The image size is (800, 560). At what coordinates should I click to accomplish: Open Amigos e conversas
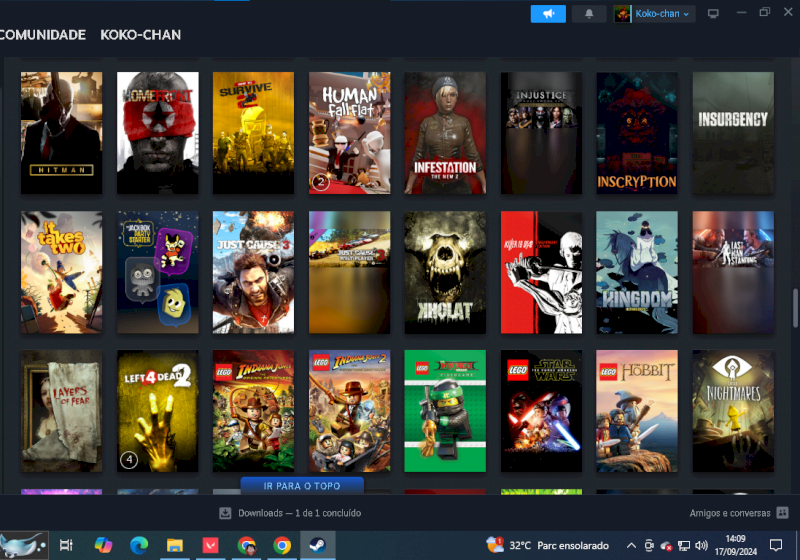coord(730,513)
